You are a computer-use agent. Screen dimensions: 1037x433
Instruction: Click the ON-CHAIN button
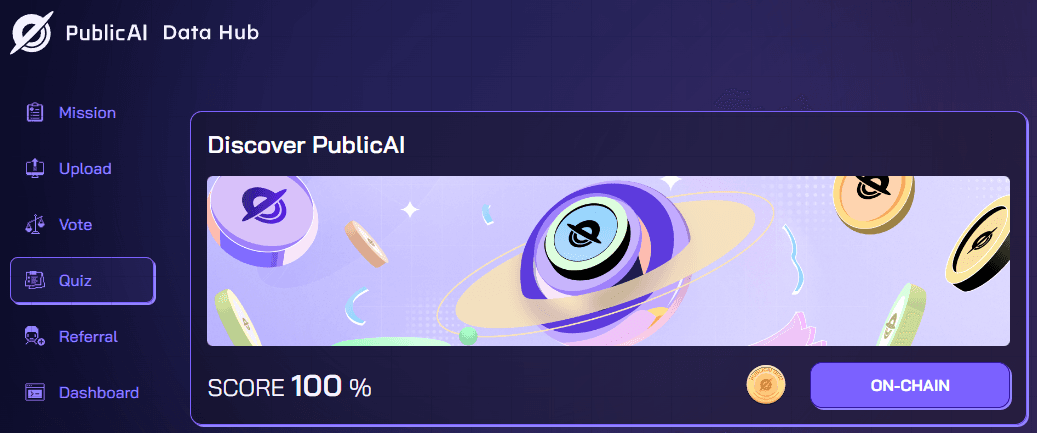(x=910, y=385)
